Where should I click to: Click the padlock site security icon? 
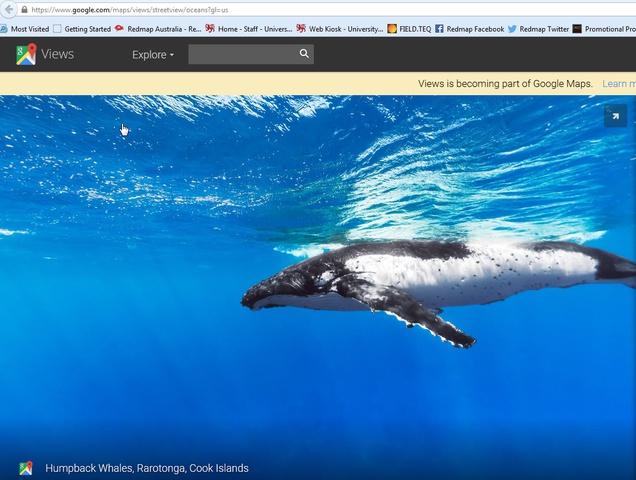[x=24, y=9]
